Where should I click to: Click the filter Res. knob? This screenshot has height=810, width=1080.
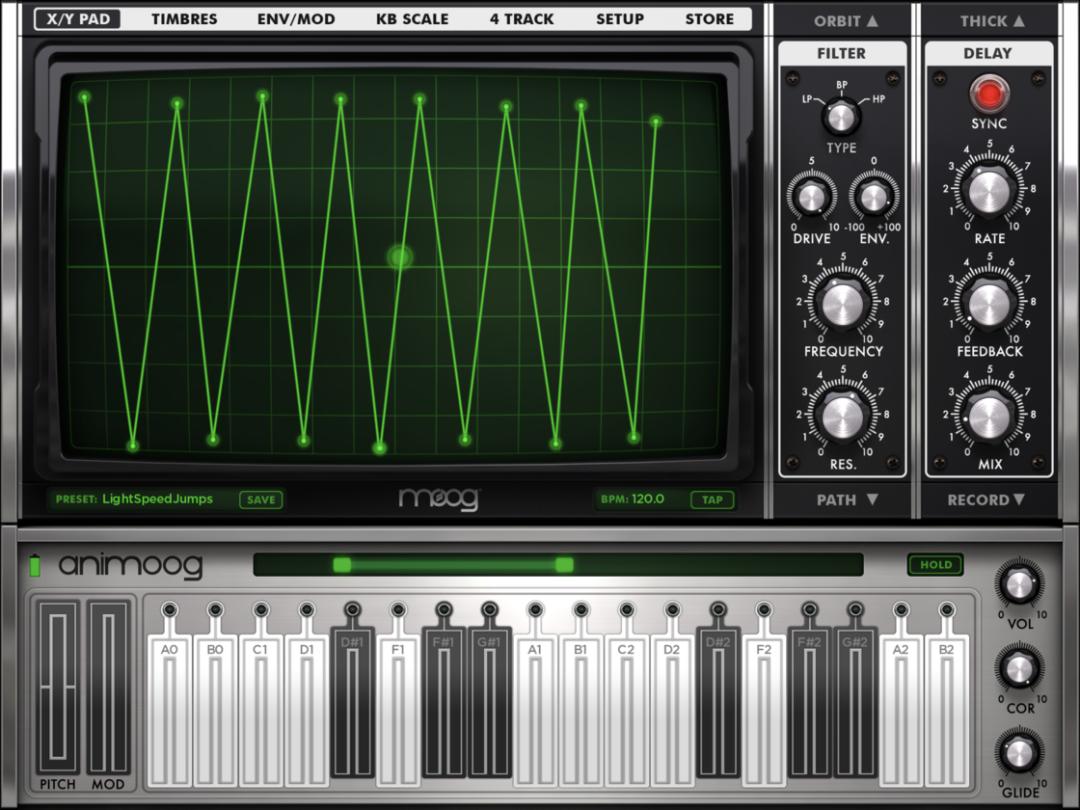pos(843,414)
